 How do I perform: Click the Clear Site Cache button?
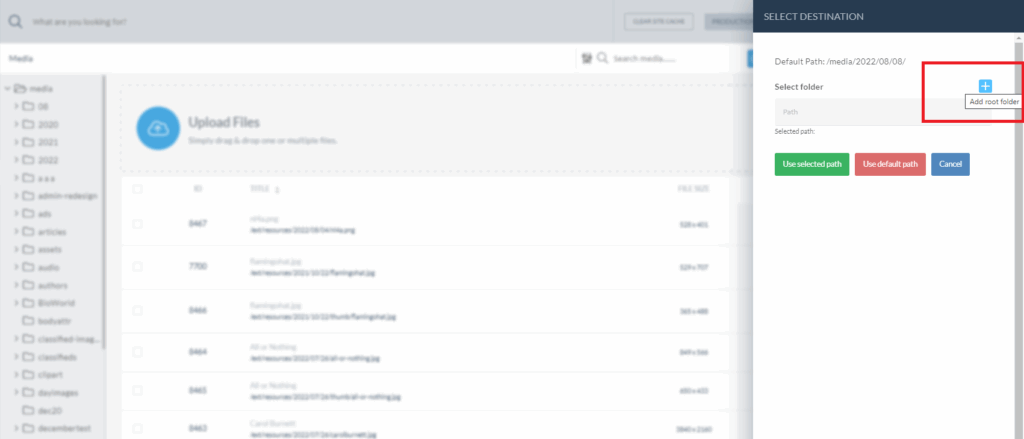point(660,20)
